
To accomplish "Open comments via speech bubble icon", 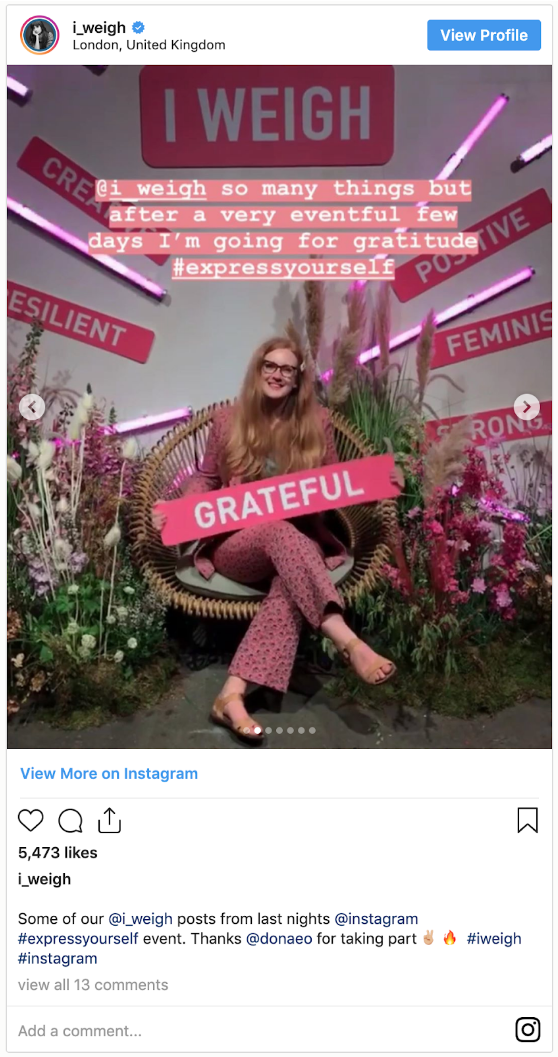I will (70, 820).
